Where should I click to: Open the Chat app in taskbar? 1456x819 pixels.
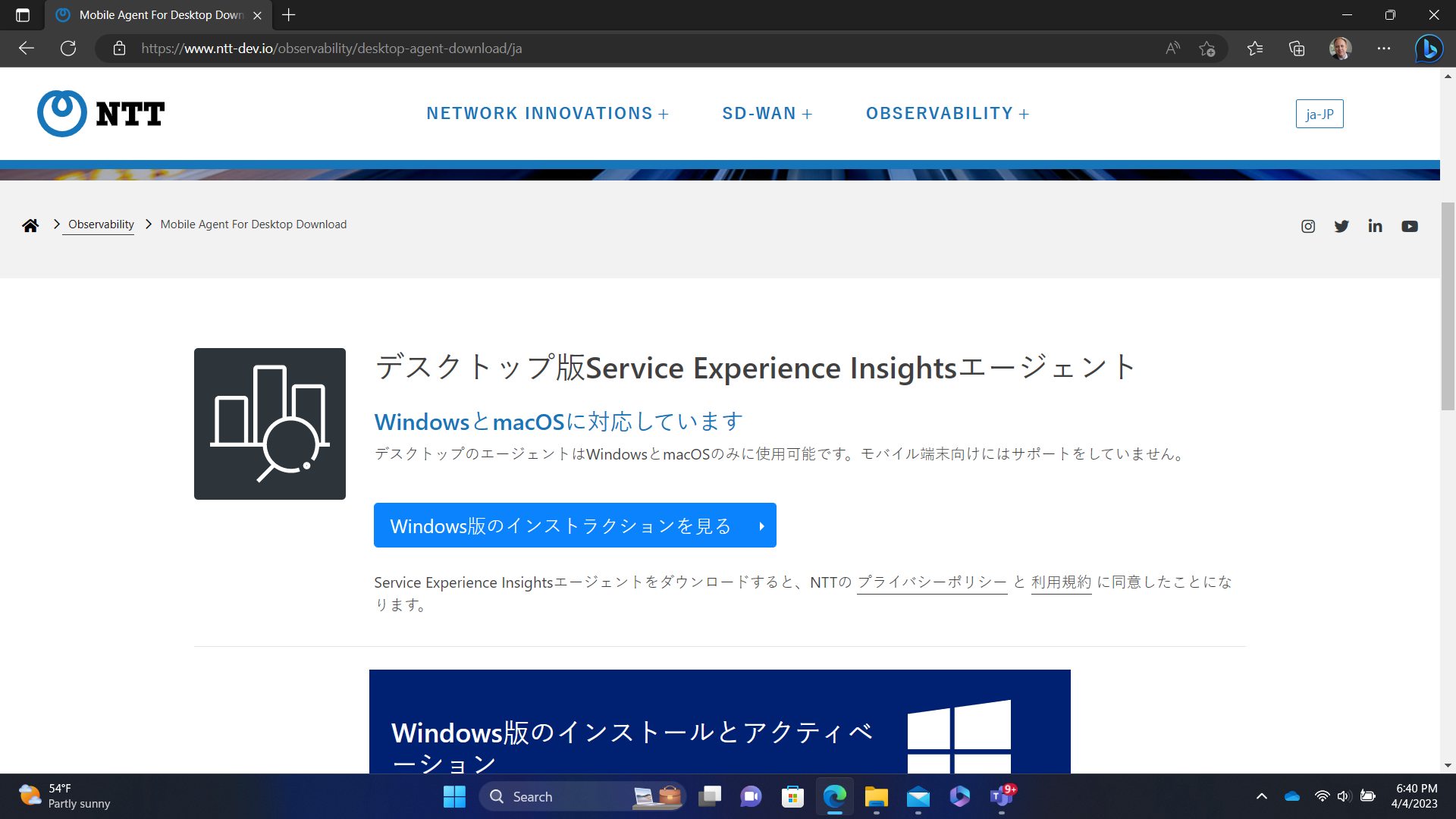point(751,796)
